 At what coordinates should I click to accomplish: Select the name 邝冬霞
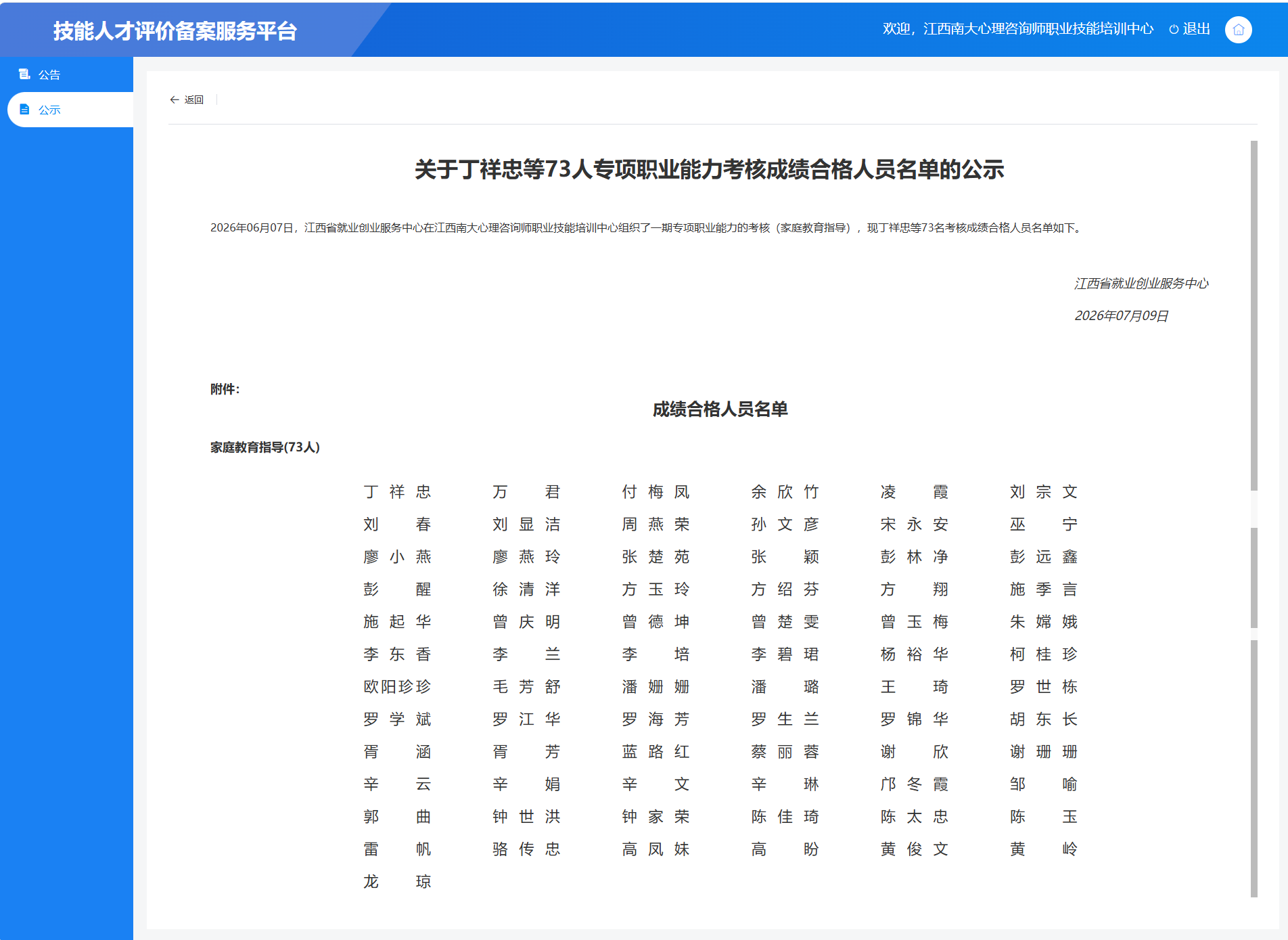[914, 784]
